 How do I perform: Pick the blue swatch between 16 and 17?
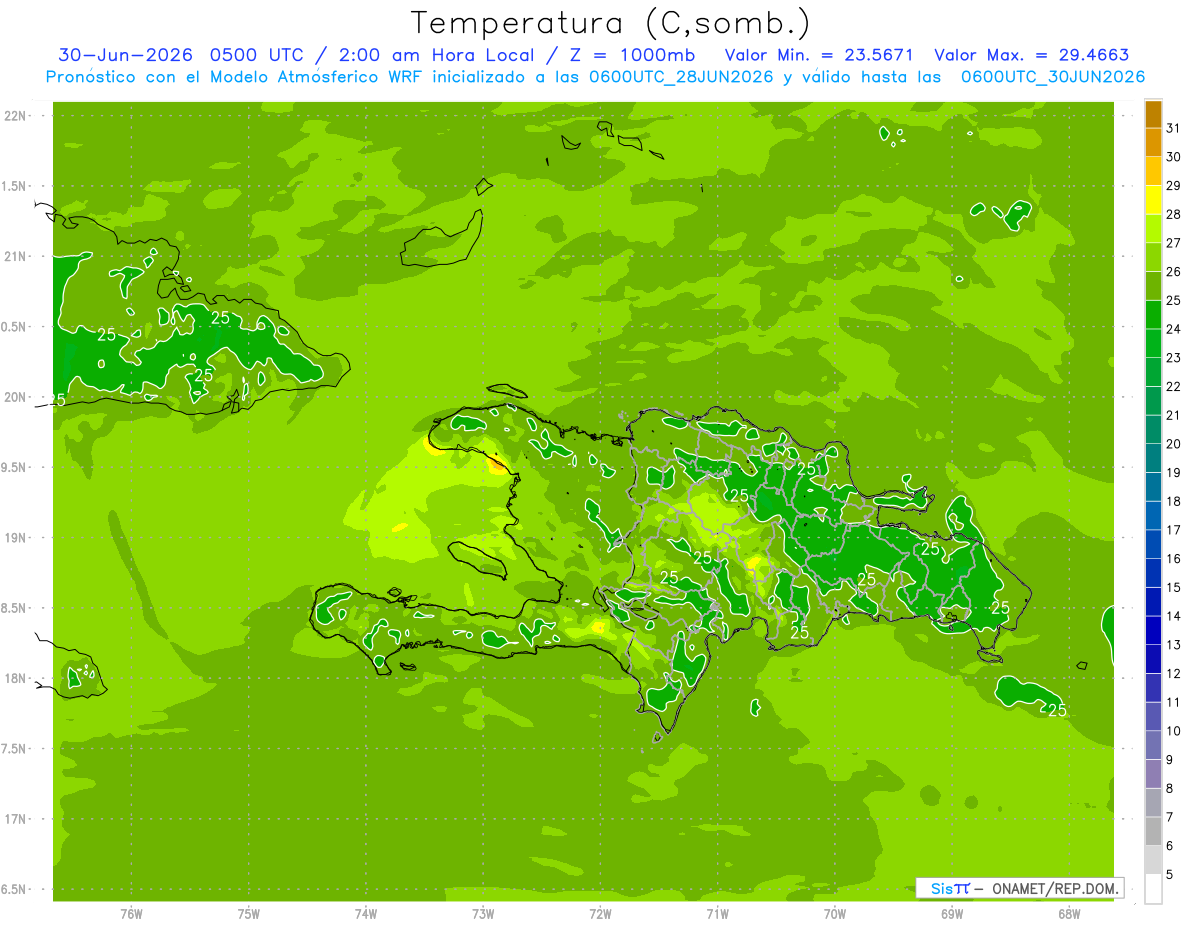point(1153,545)
